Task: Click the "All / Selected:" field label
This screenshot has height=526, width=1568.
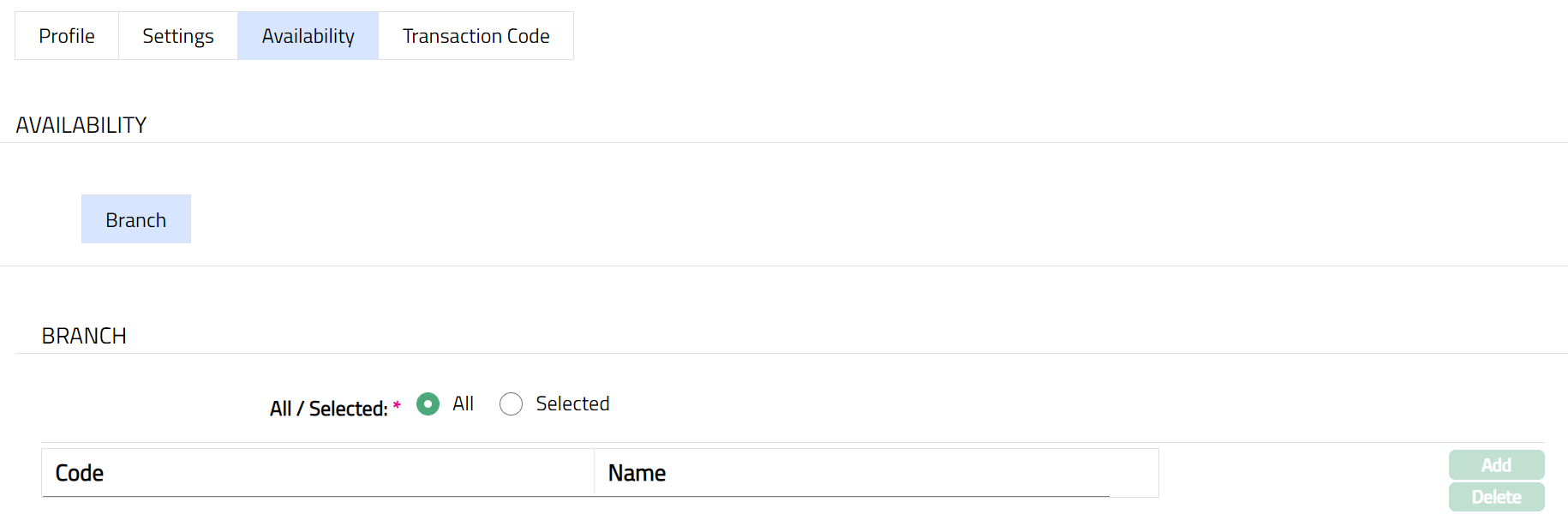Action: point(329,409)
